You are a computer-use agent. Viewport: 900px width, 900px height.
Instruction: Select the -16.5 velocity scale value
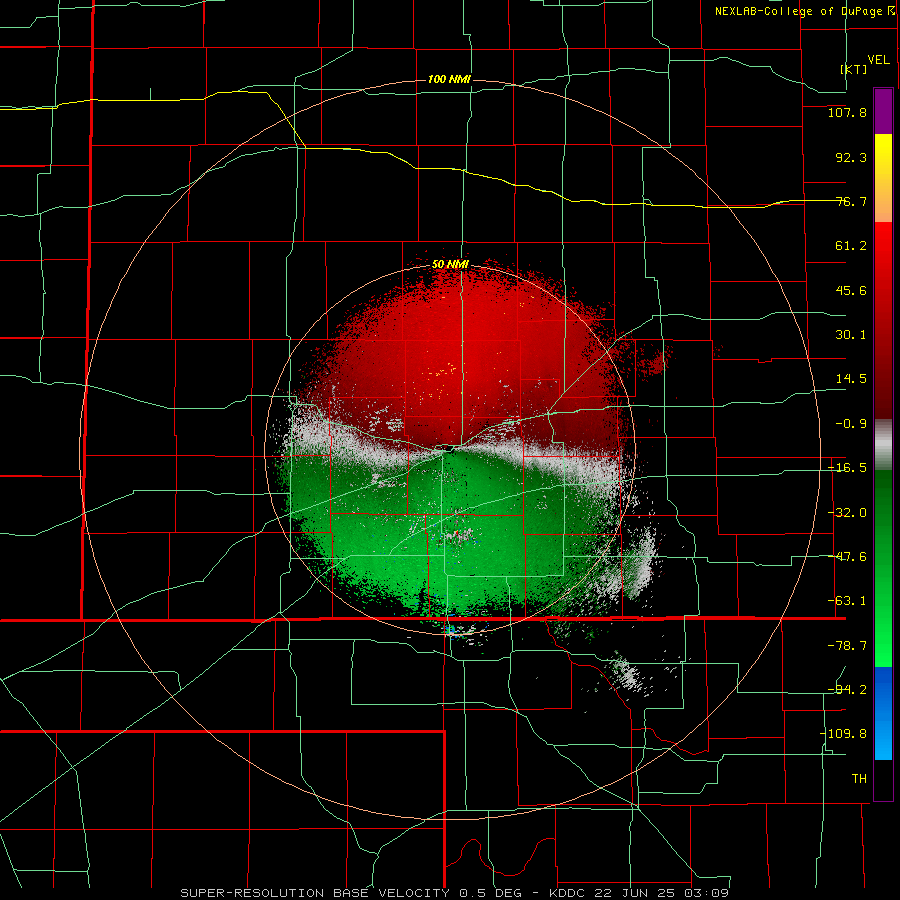coord(847,468)
